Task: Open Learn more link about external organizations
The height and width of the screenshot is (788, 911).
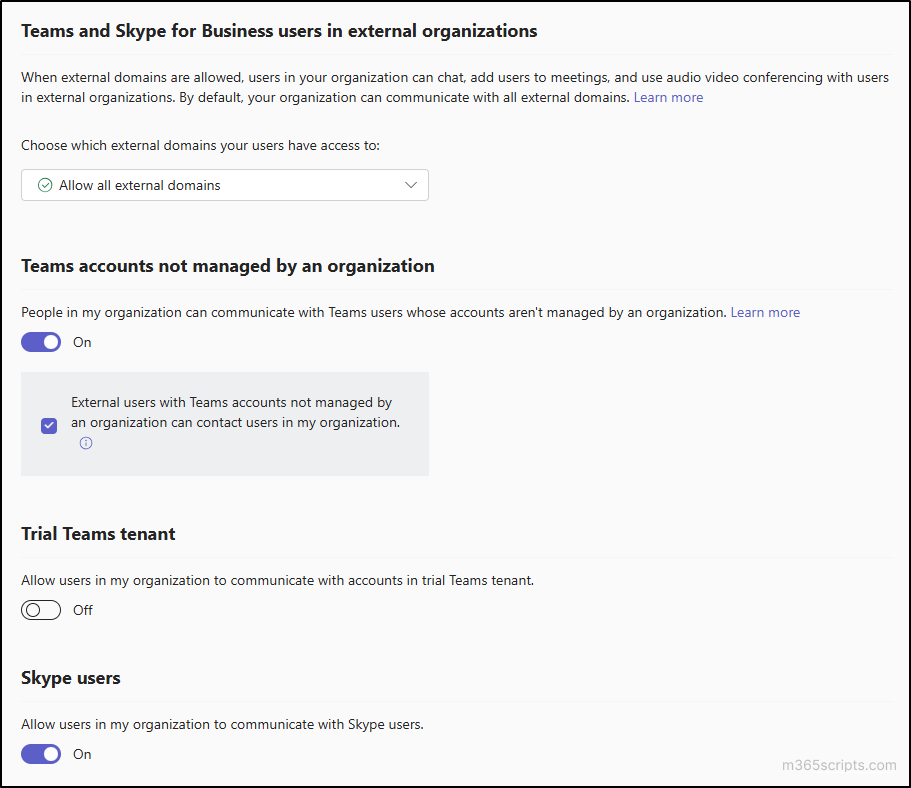Action: click(x=668, y=97)
